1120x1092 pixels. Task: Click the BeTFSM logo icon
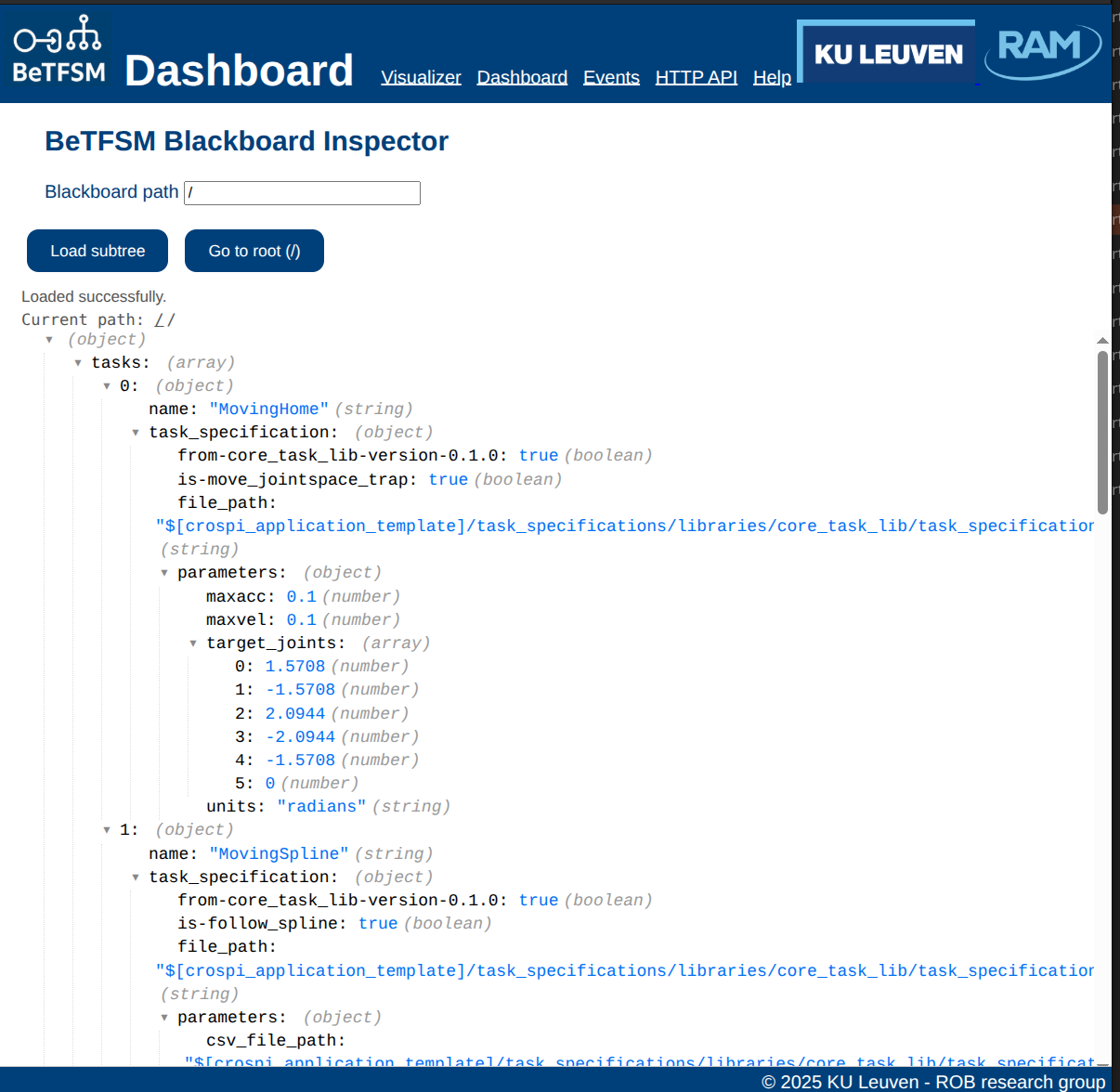[x=59, y=49]
